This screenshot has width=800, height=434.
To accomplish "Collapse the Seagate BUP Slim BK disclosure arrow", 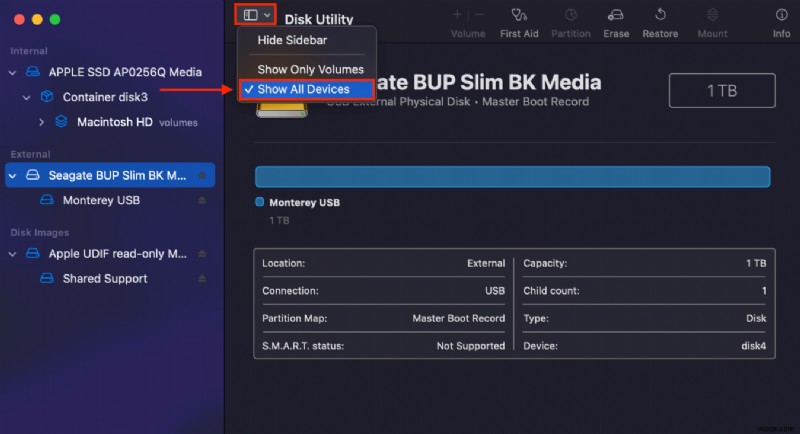I will click(x=12, y=176).
